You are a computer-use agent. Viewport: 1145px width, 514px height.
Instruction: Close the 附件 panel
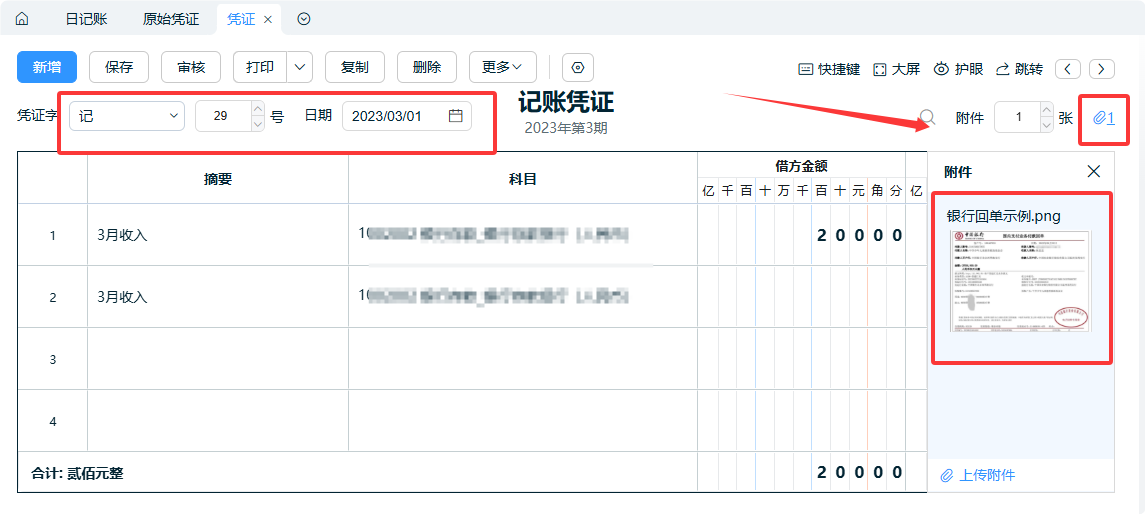(x=1093, y=172)
